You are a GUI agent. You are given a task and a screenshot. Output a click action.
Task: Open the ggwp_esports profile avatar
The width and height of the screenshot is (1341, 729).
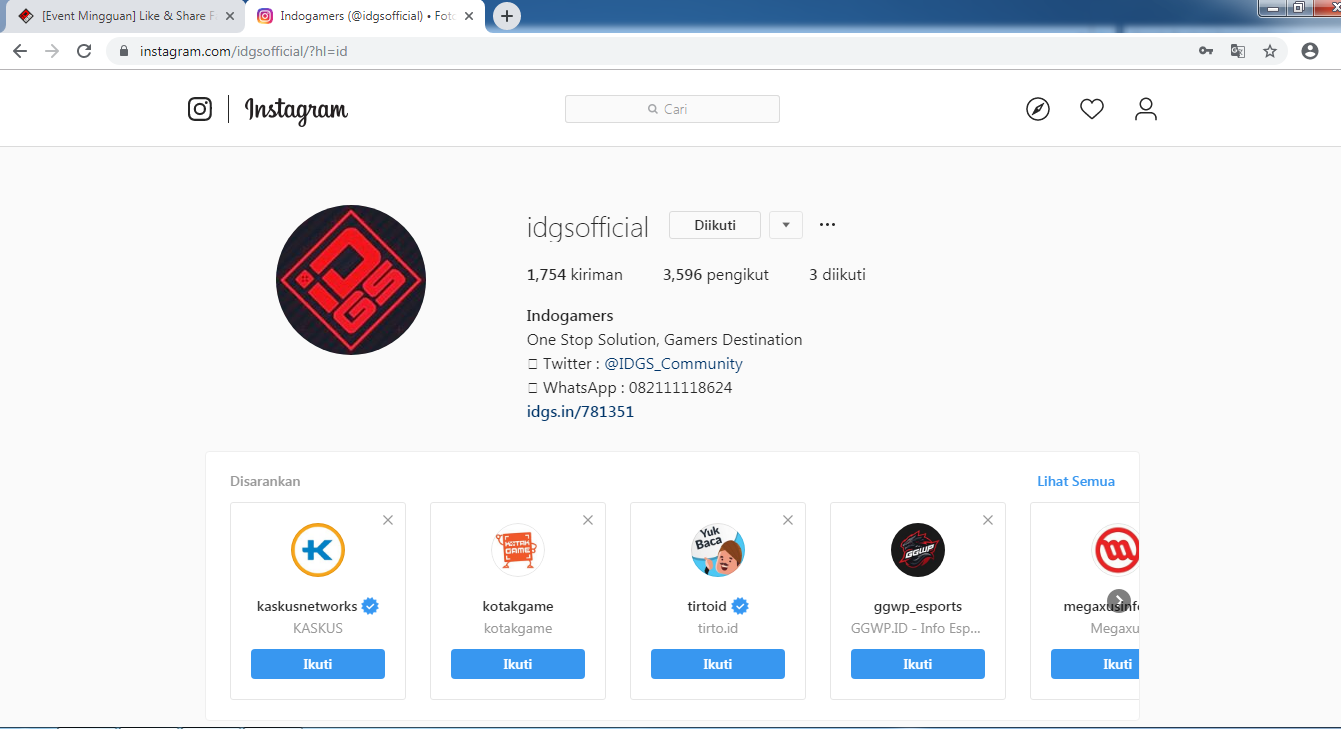point(918,550)
